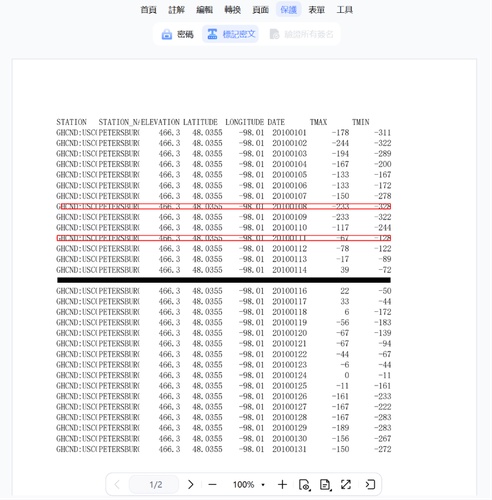The width and height of the screenshot is (492, 500).
Task: Click the collapse toolbar icon at far right
Action: click(x=370, y=484)
